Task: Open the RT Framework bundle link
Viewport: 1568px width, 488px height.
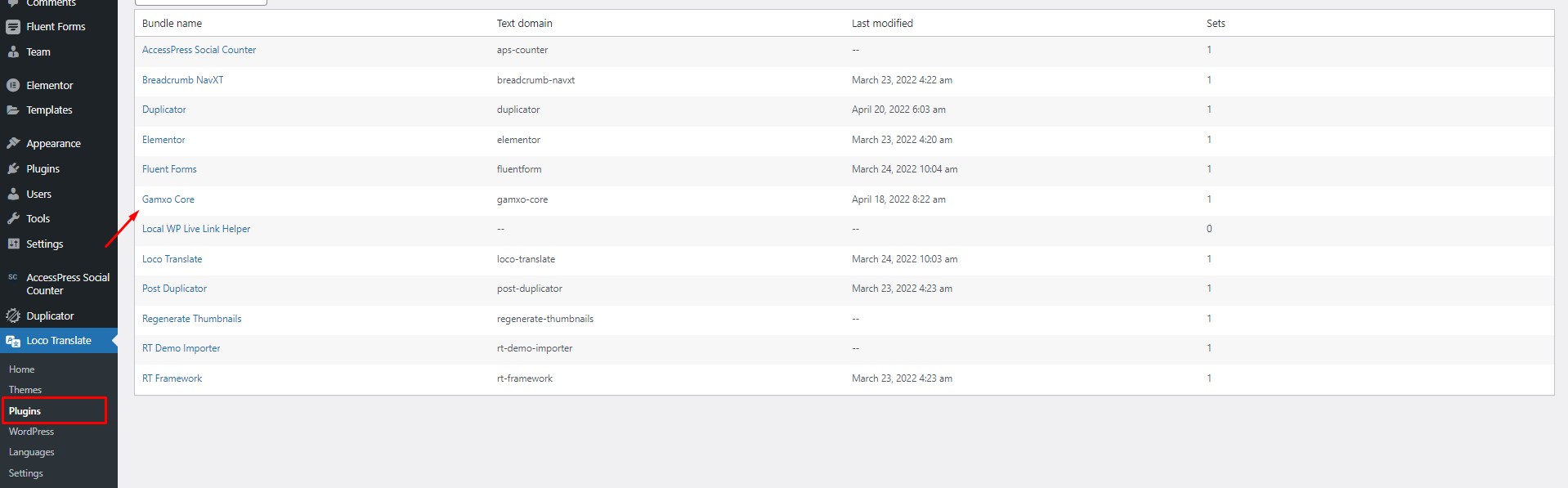Action: [172, 378]
